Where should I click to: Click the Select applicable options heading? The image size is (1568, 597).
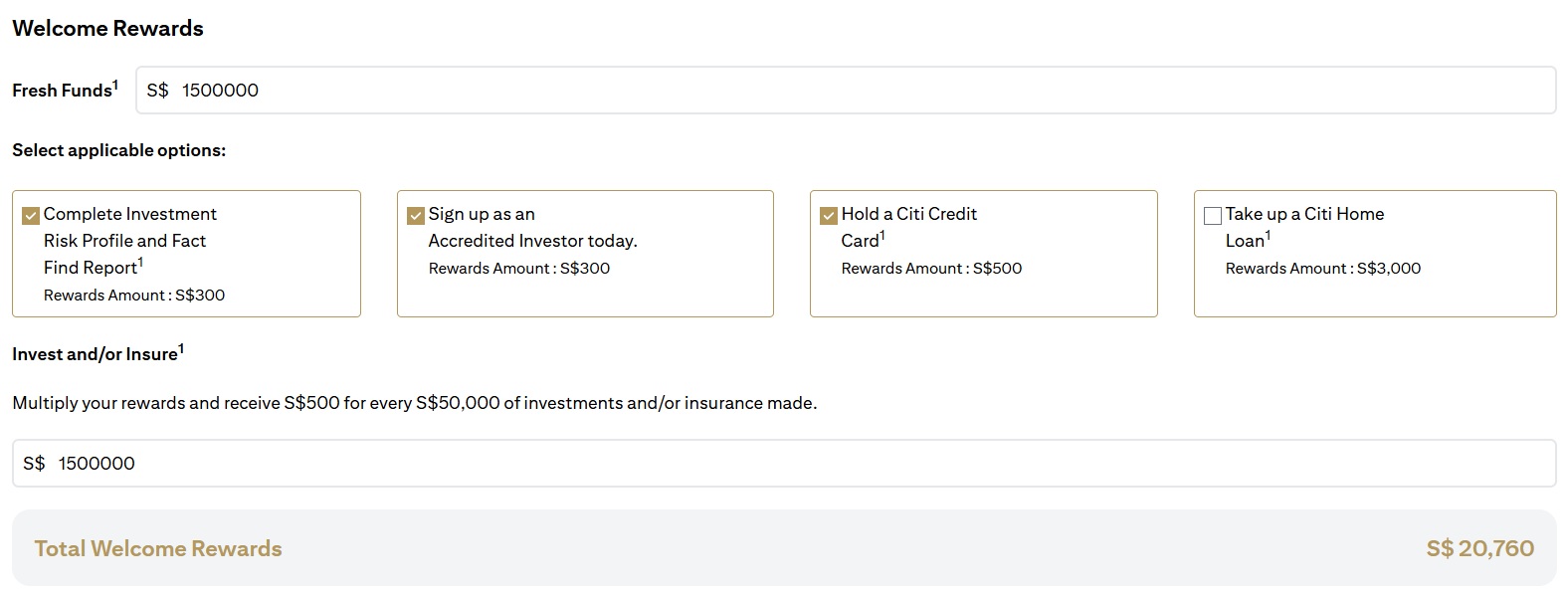[x=118, y=150]
